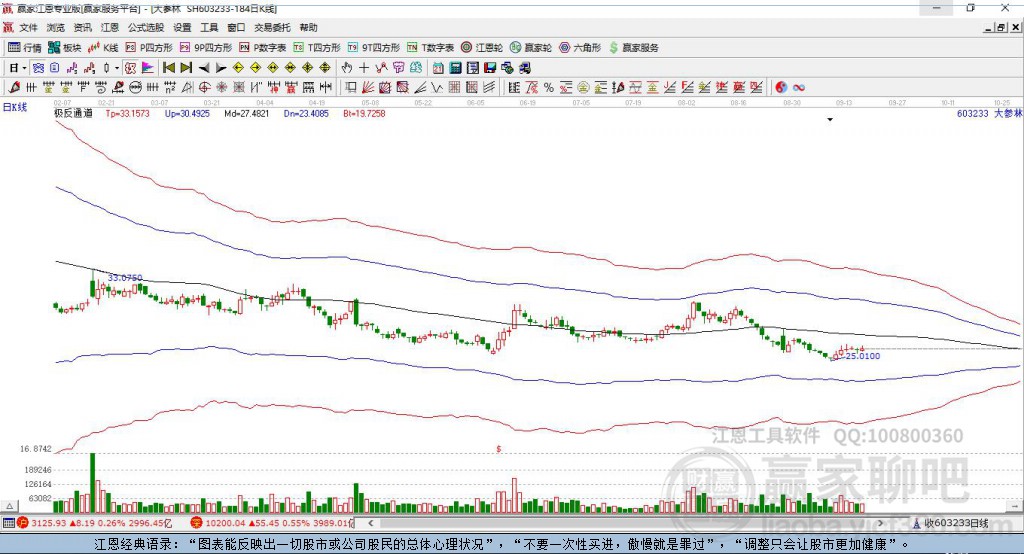Viewport: 1024px width, 554px height.
Task: Open the 六角形 hexagon tool
Action: point(580,48)
